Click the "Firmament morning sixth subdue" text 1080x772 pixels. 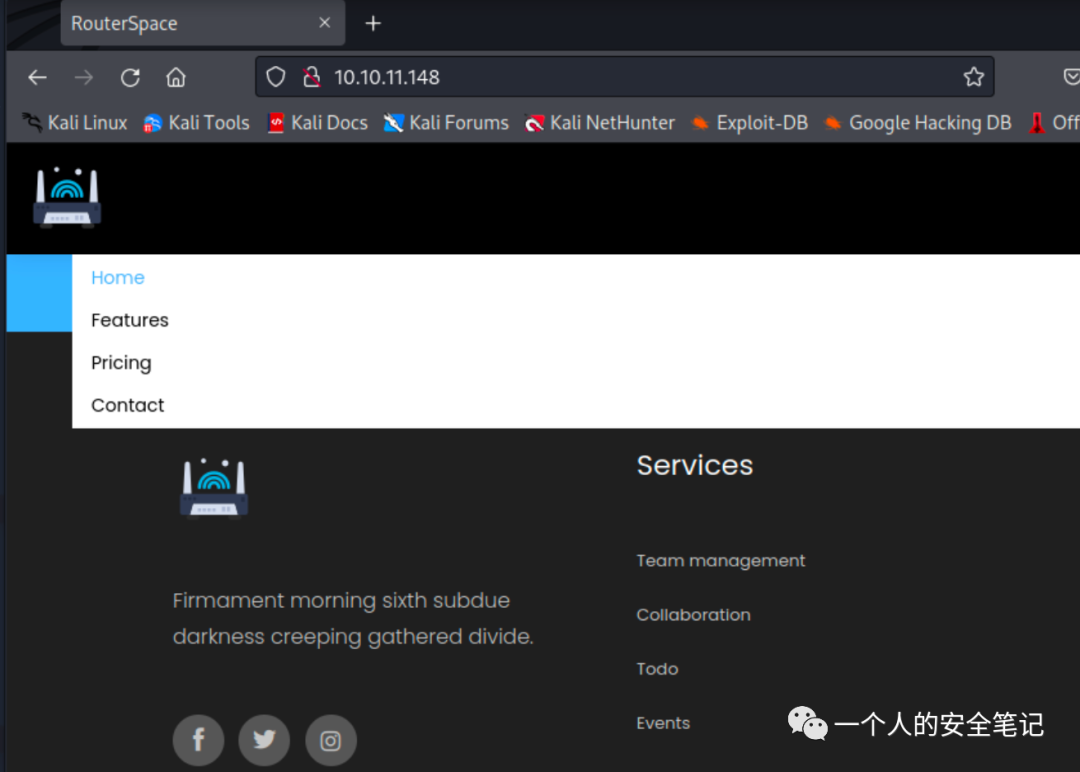point(341,601)
